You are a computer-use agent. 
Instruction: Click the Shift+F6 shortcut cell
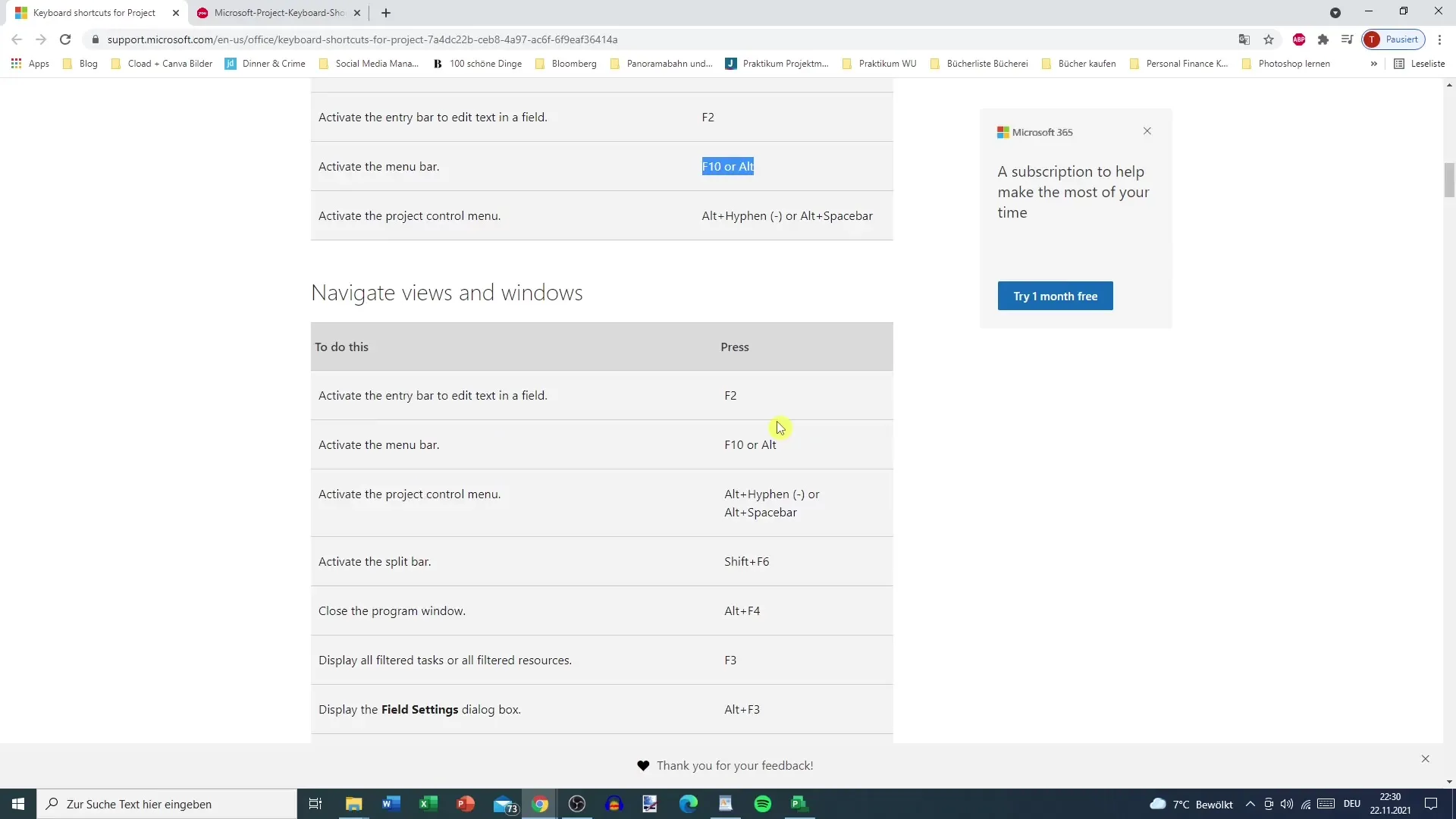[x=746, y=561]
